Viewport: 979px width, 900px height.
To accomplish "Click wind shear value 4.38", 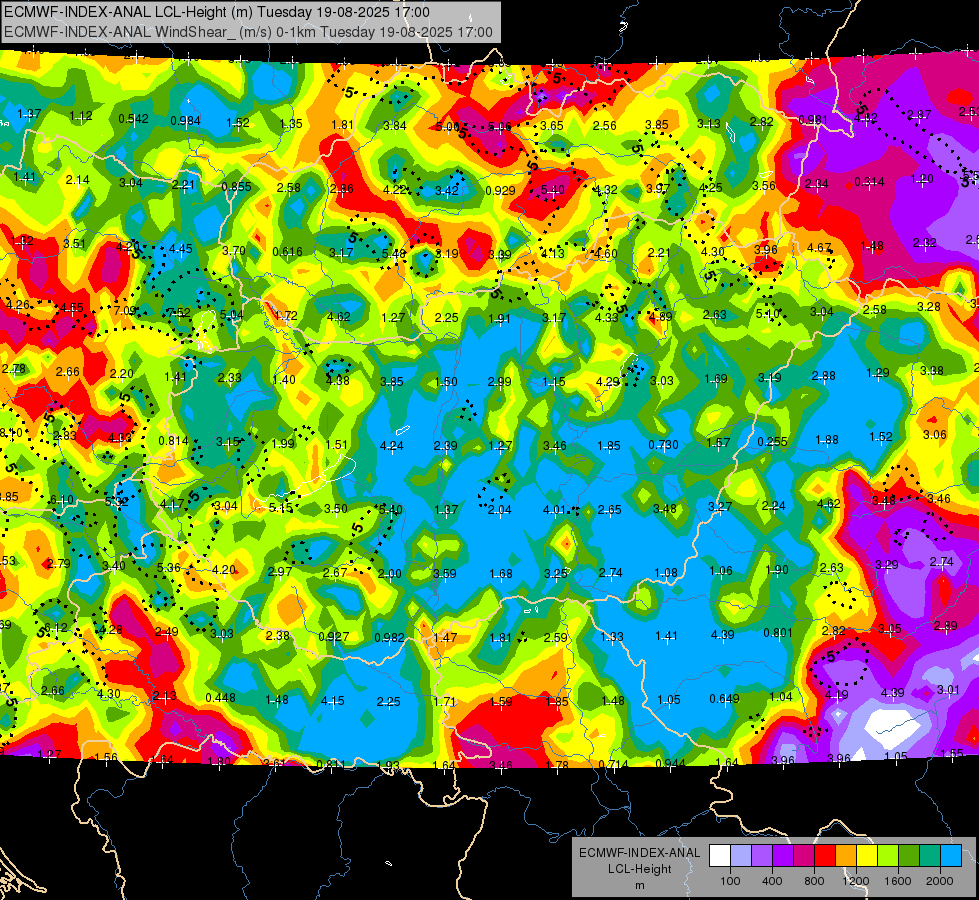I will 338,380.
